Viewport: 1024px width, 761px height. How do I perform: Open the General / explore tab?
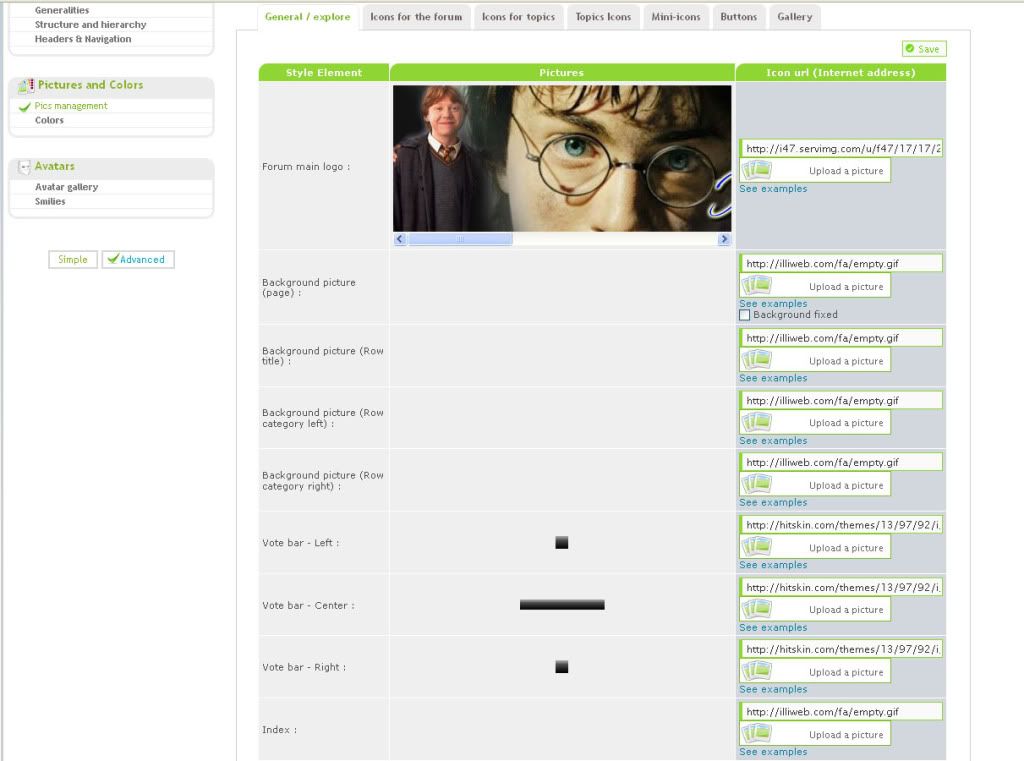(308, 17)
